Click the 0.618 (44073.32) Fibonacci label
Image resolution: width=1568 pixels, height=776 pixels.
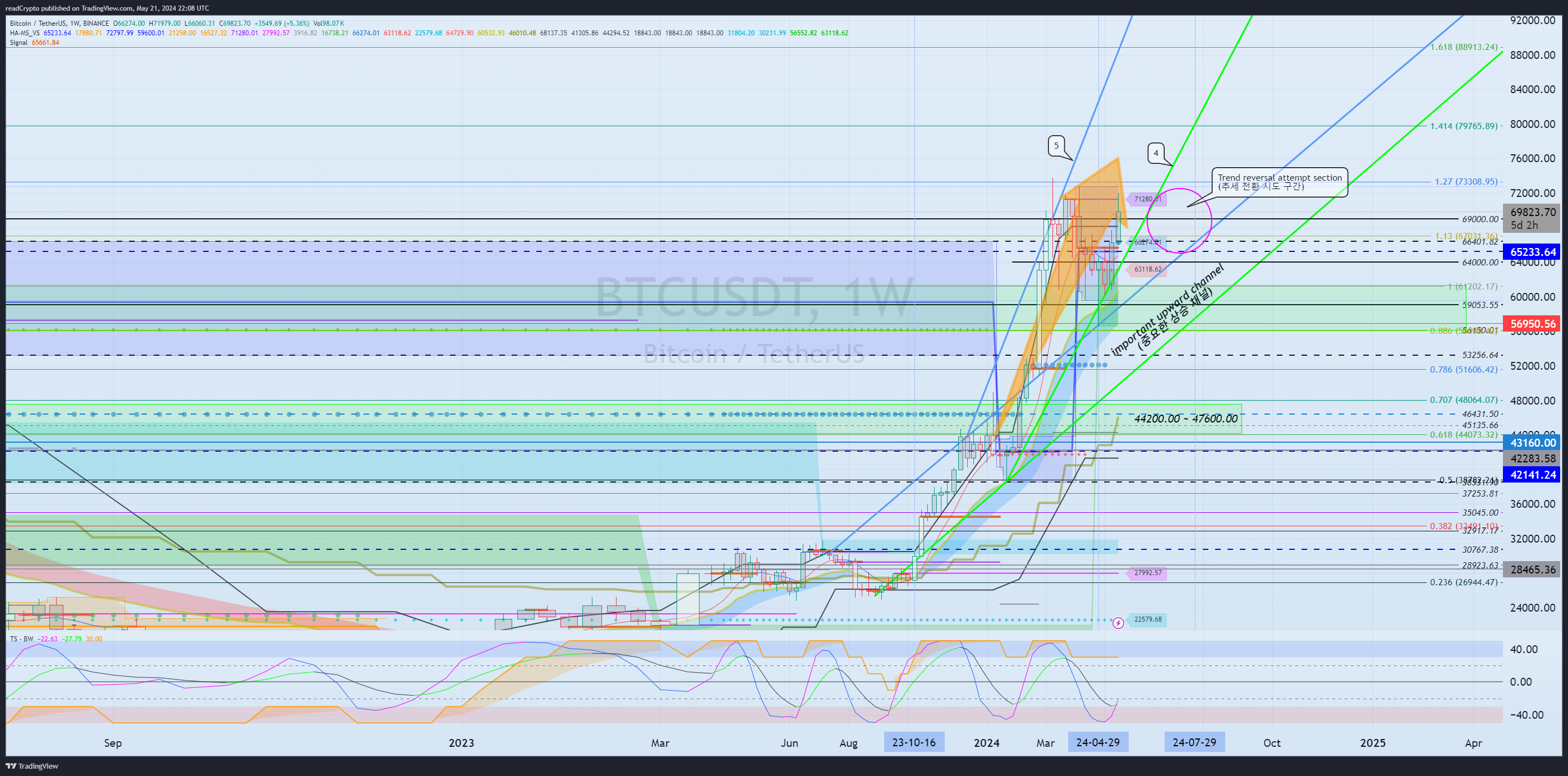point(1464,434)
